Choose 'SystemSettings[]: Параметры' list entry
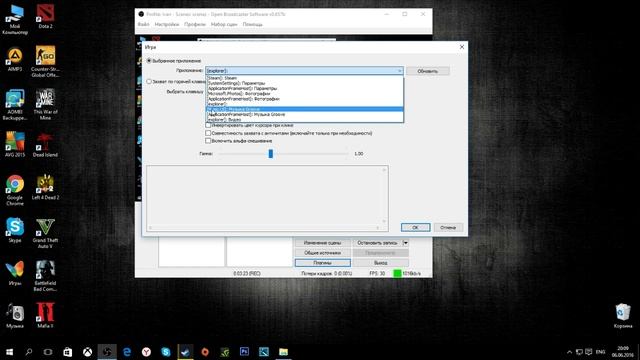 point(304,83)
